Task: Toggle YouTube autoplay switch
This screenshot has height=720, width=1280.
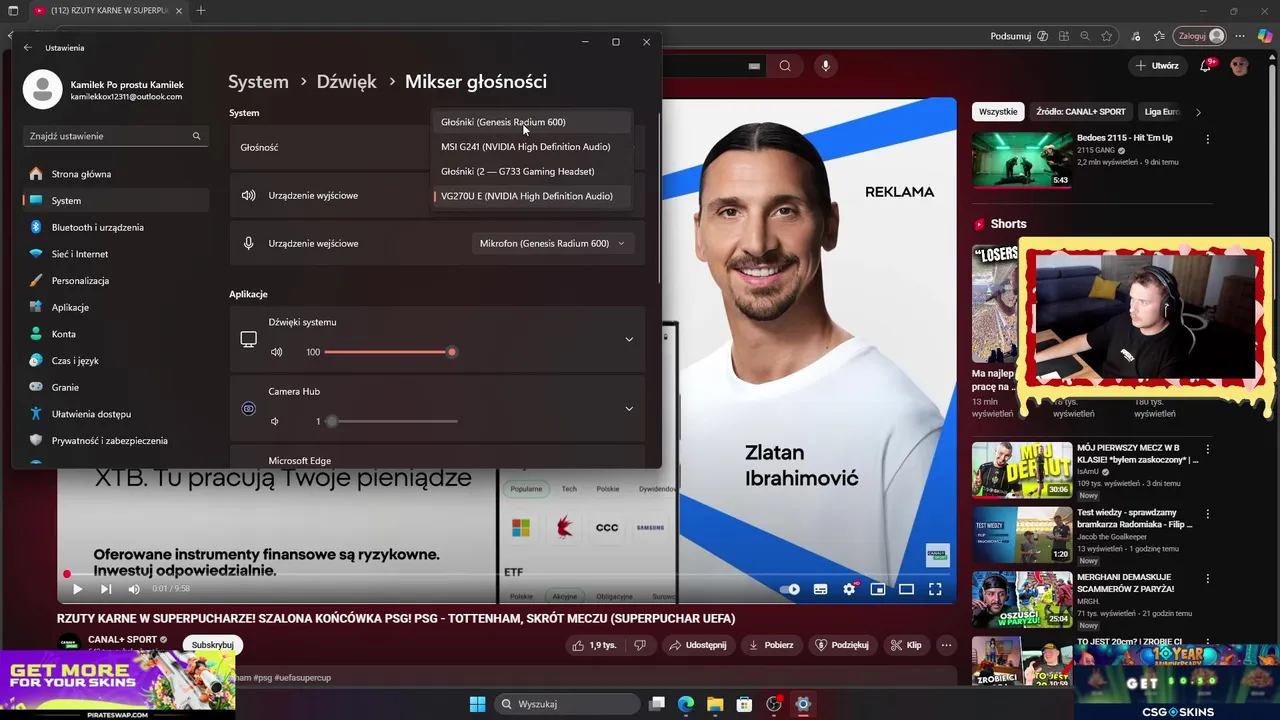Action: coord(790,589)
